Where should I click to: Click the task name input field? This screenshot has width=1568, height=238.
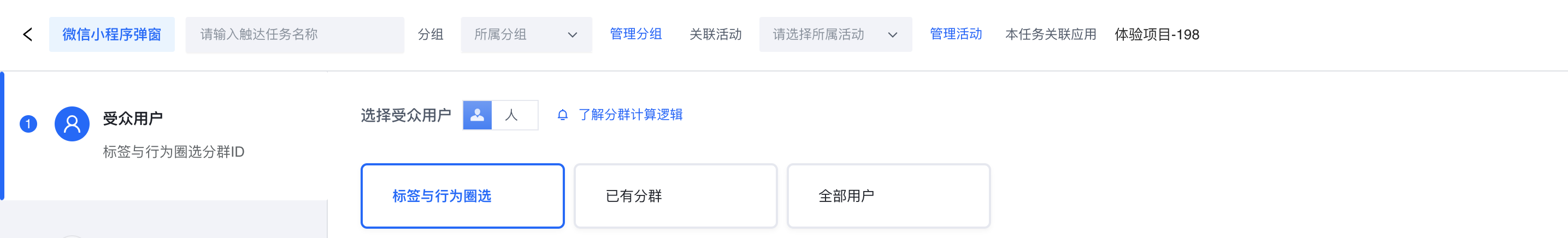click(x=294, y=35)
